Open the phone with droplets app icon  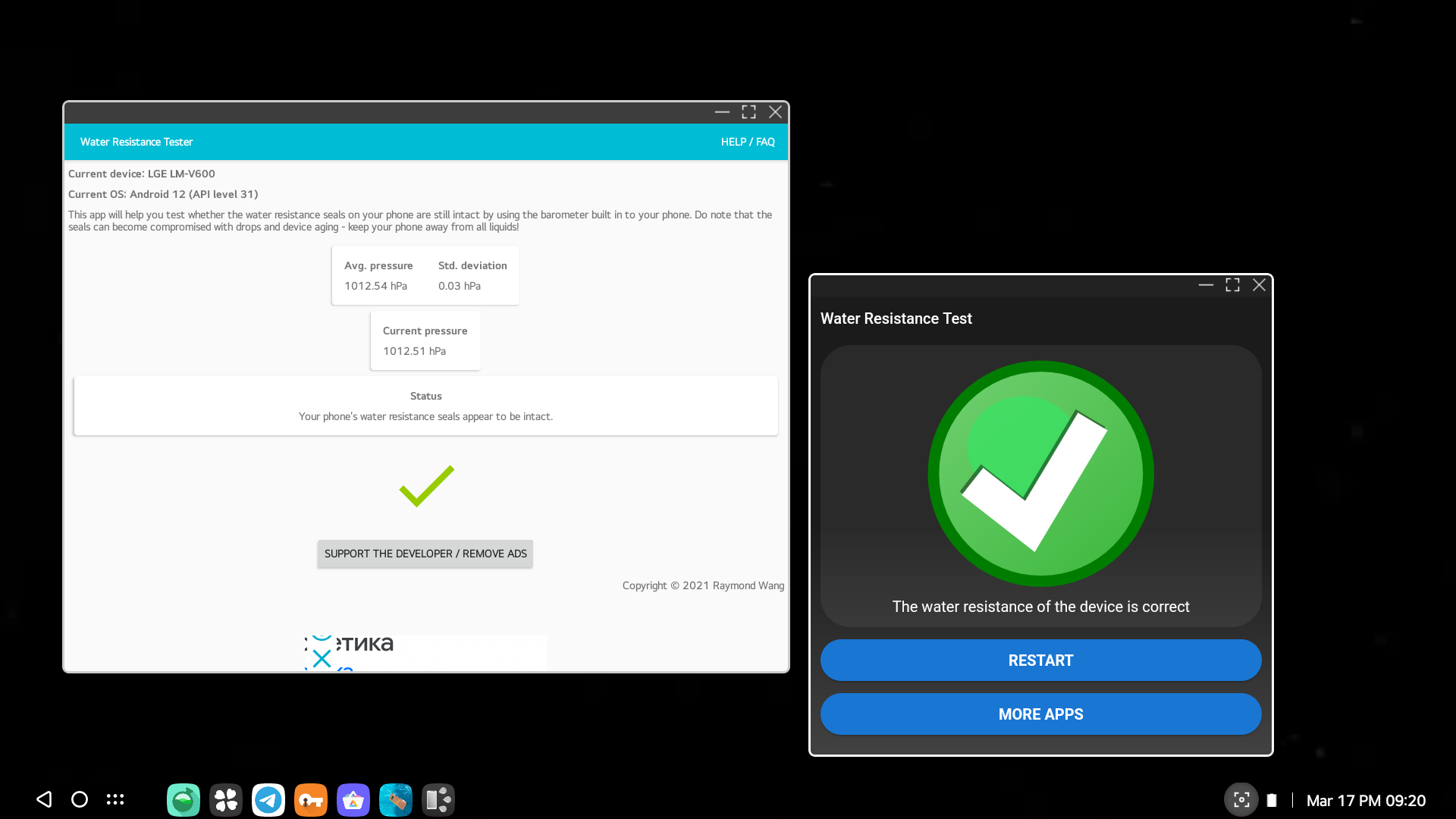438,800
